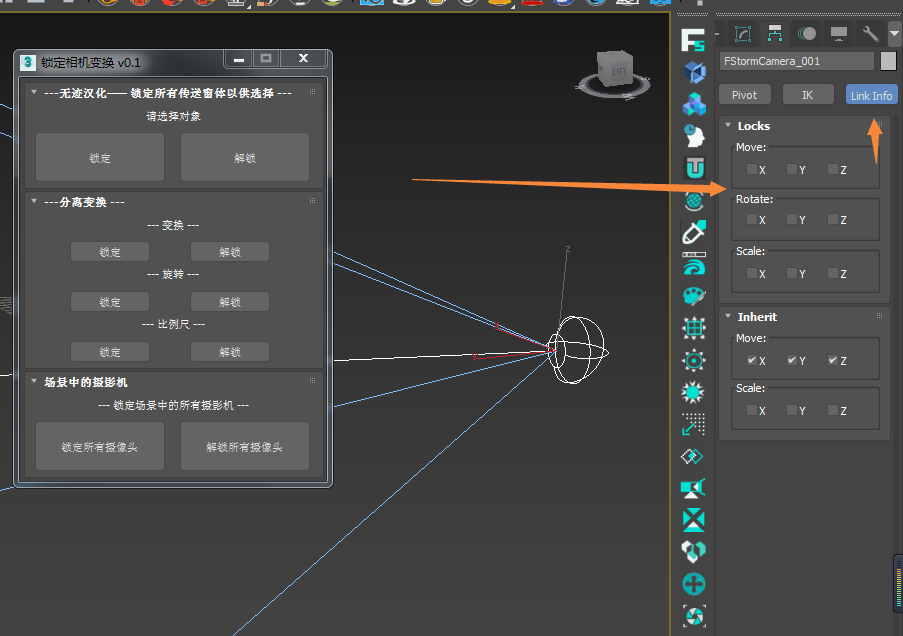The image size is (903, 636).
Task: Click the camera shutter icon at sidebar bottom
Action: (x=693, y=616)
